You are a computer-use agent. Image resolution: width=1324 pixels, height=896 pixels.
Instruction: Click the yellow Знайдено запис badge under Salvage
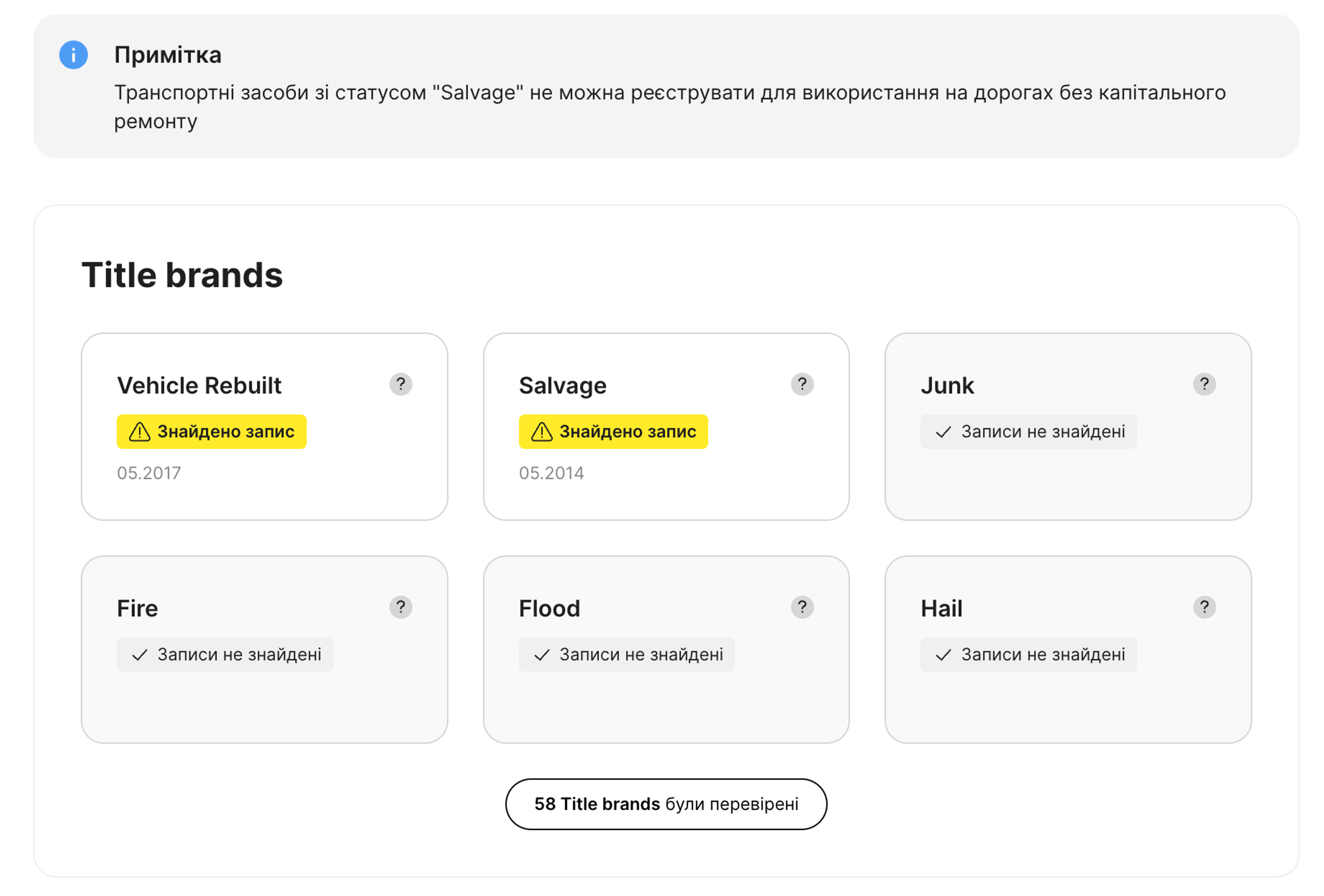[613, 431]
